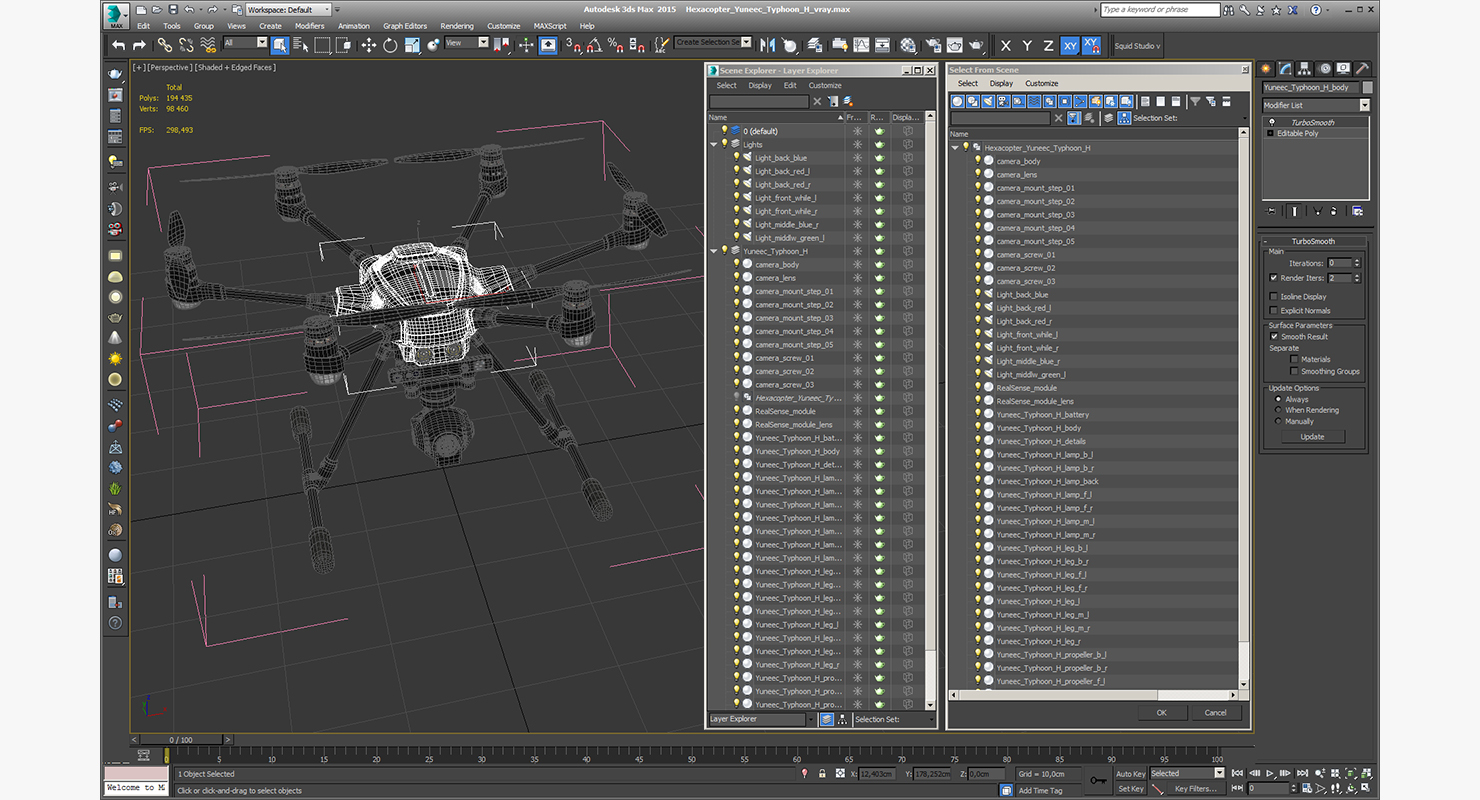Open the Modifier List dropdown
Viewport: 1480px width, 800px height.
(x=1364, y=105)
